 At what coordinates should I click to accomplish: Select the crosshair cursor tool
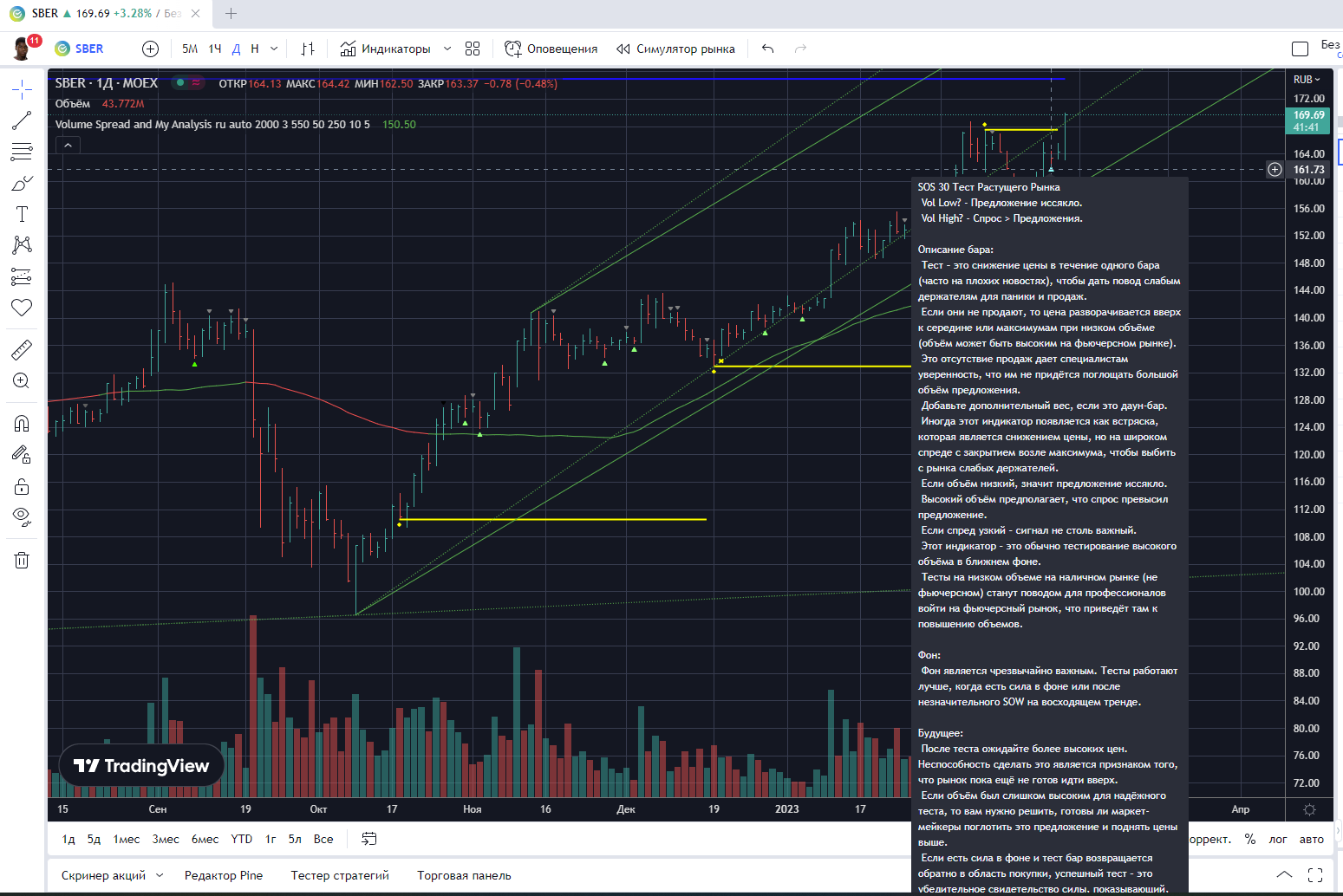pyautogui.click(x=22, y=89)
